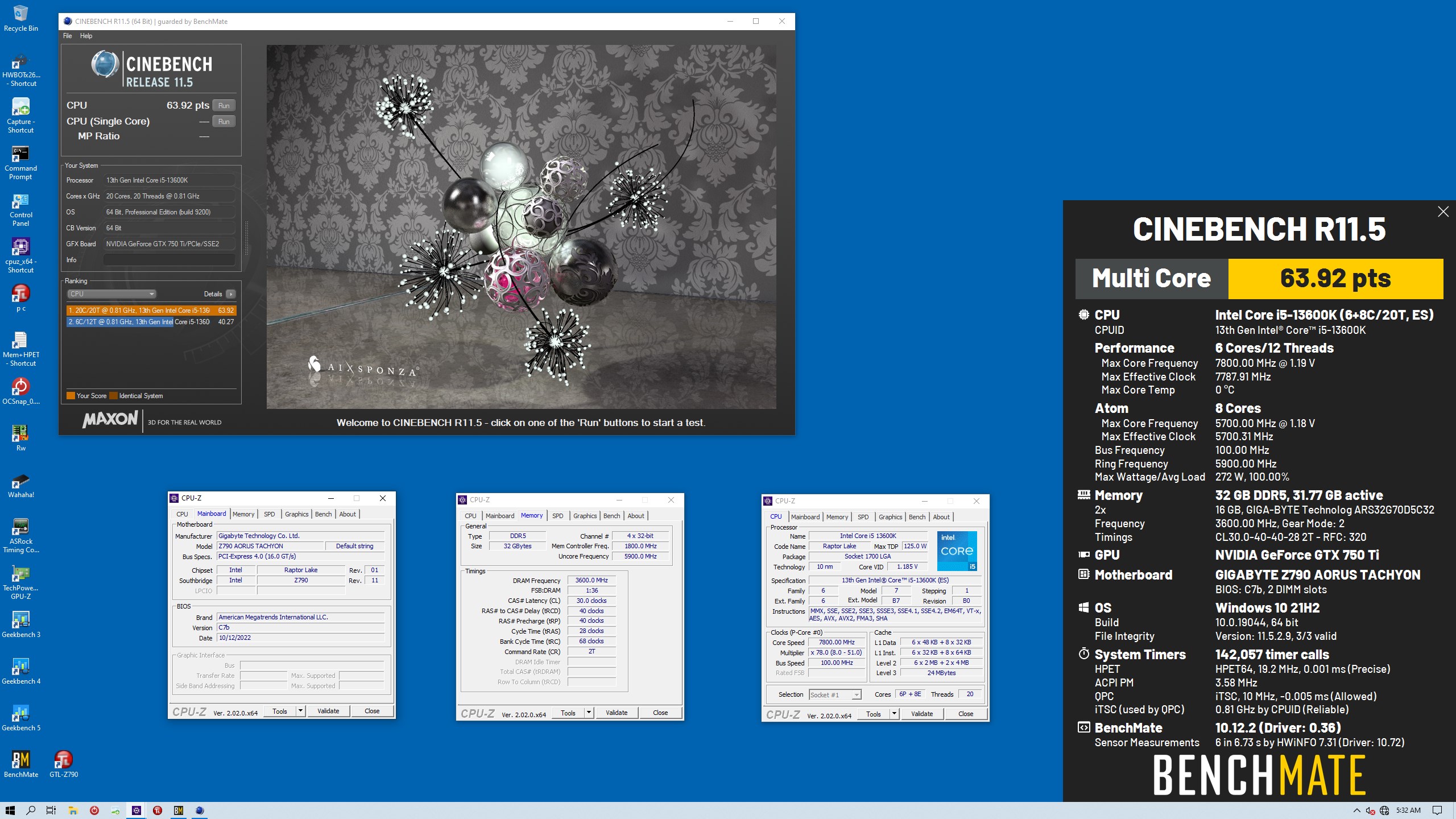Click the rendered Cinebench scene image
Viewport: 1456px width, 819px height.
(x=522, y=227)
